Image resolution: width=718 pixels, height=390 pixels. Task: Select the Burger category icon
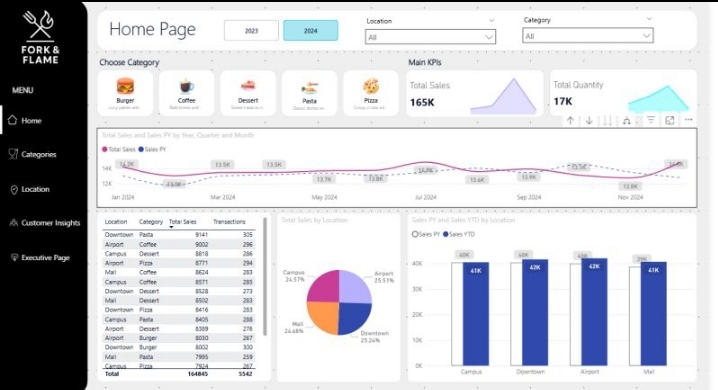125,86
